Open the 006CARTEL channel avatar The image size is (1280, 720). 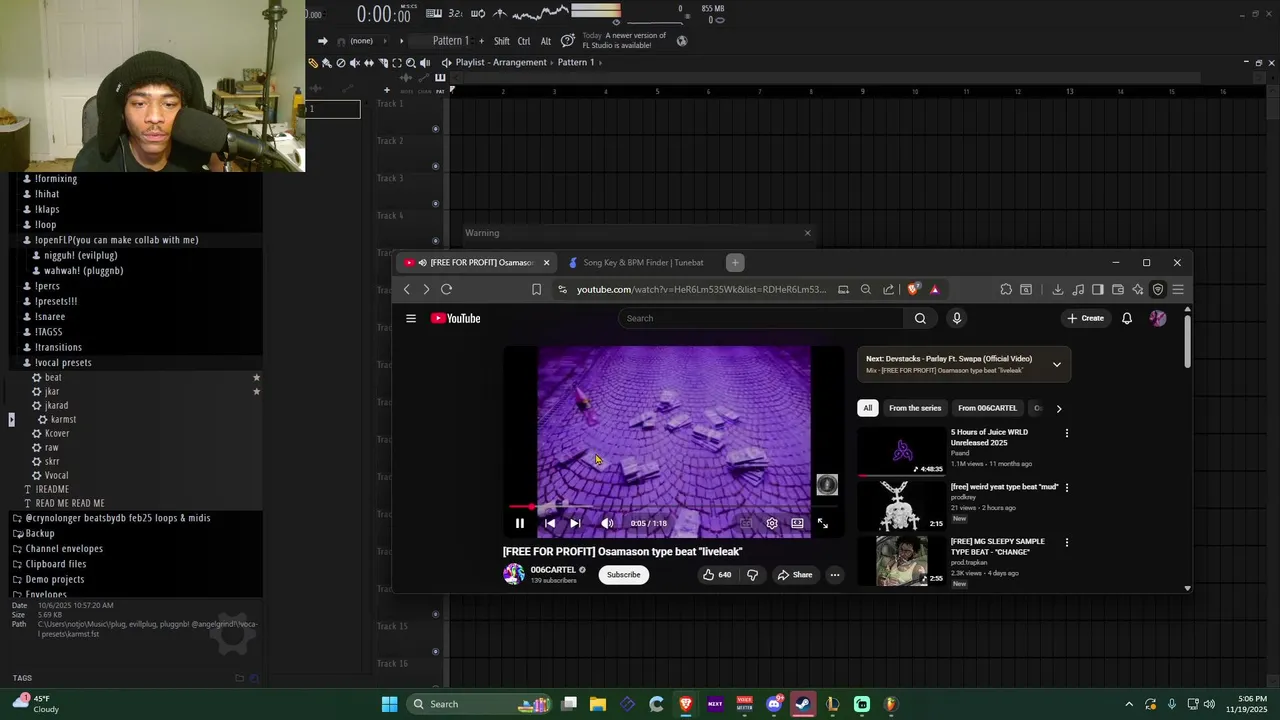coord(513,574)
